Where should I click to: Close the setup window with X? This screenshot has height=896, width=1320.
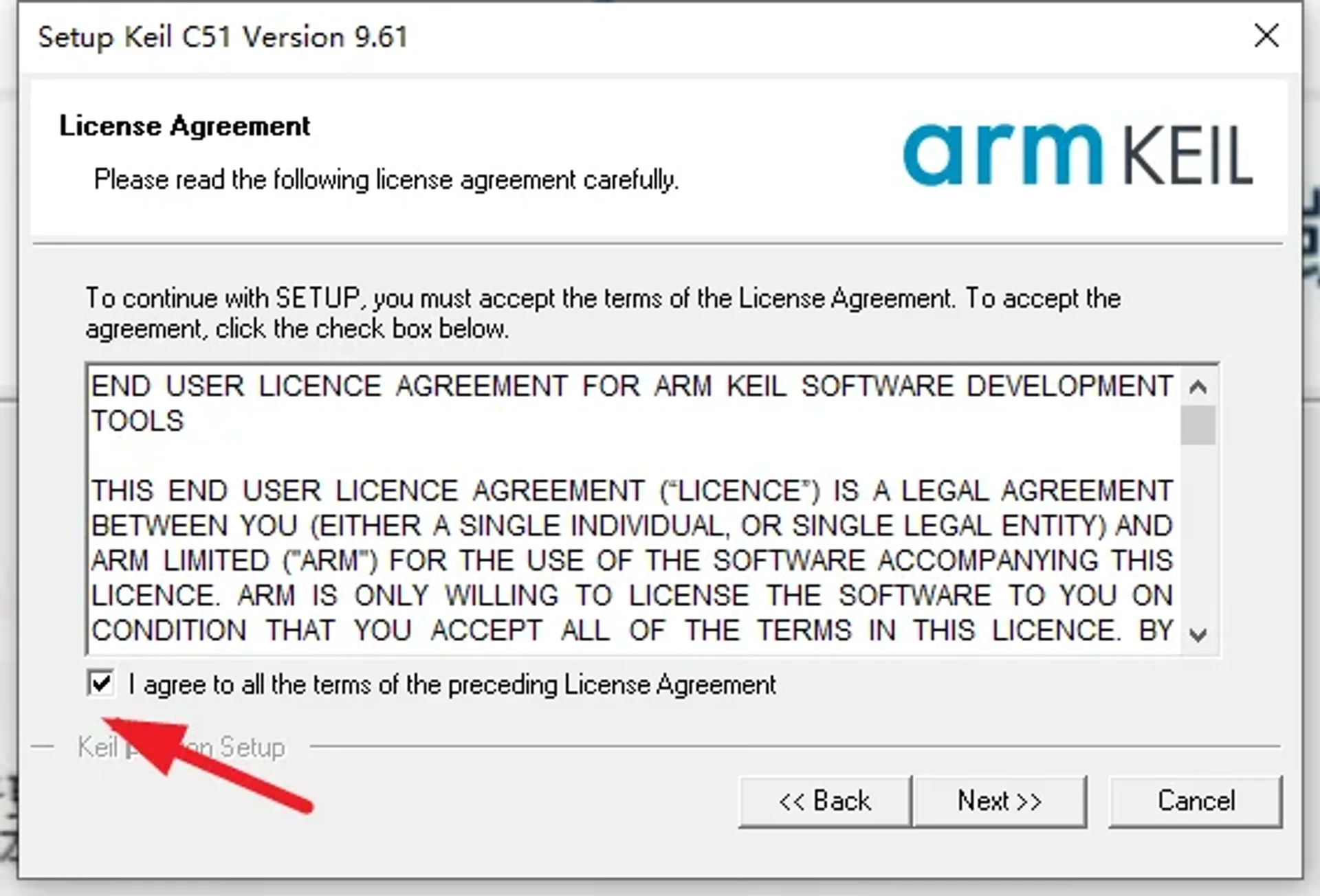(x=1266, y=36)
